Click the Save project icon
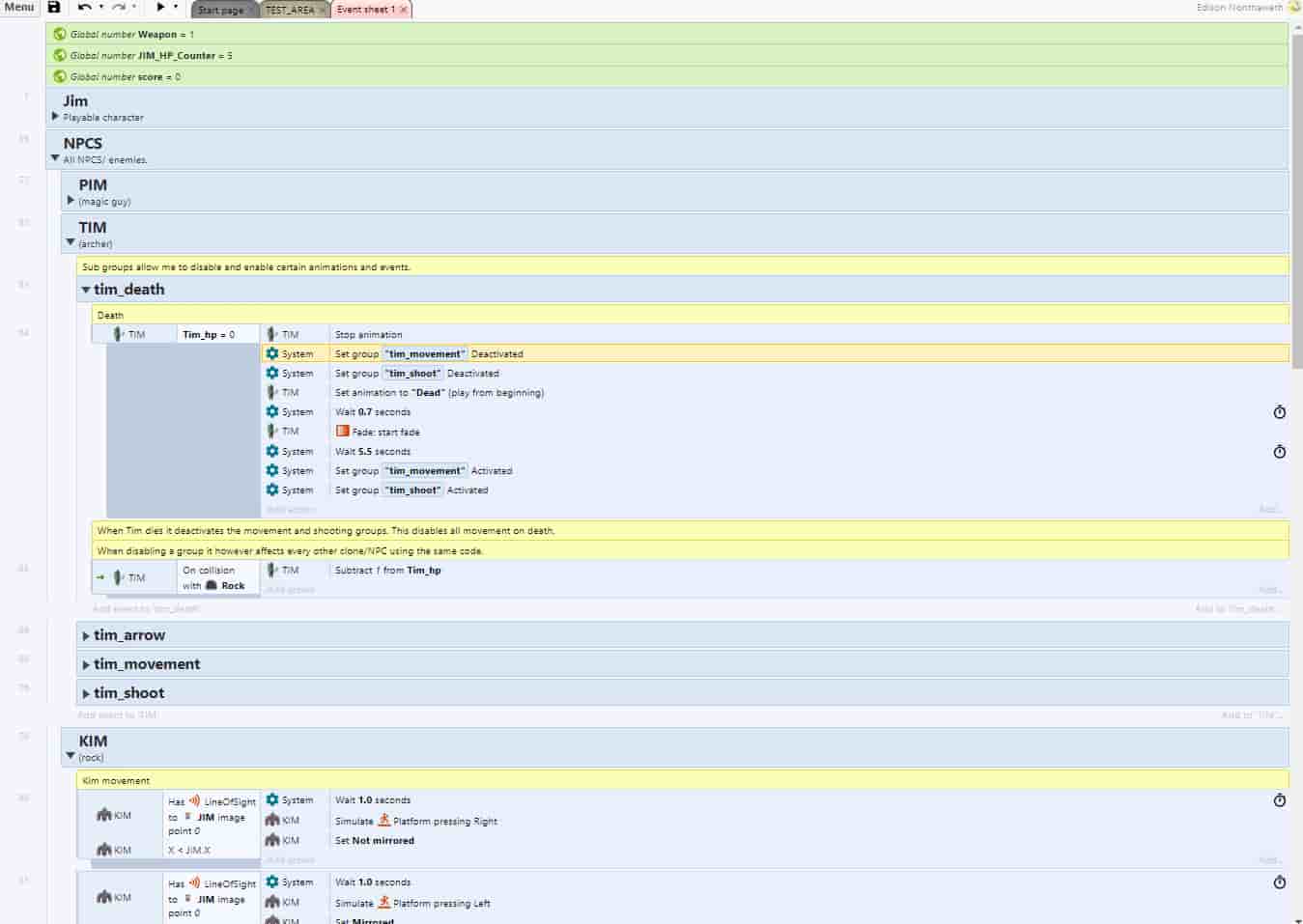Viewport: 1303px width, 924px height. [54, 7]
